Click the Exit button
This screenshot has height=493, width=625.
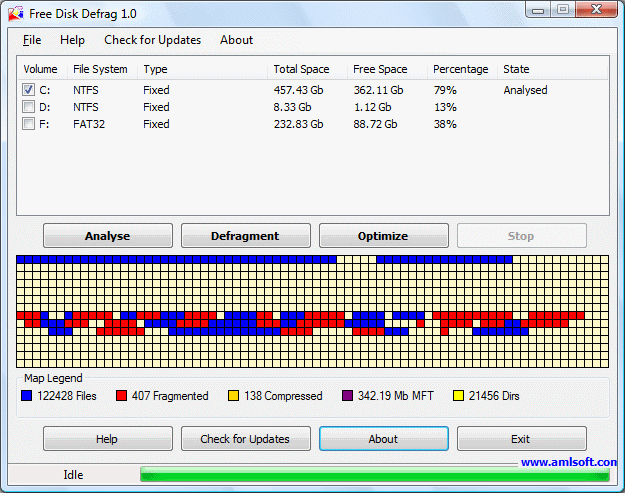tap(521, 439)
